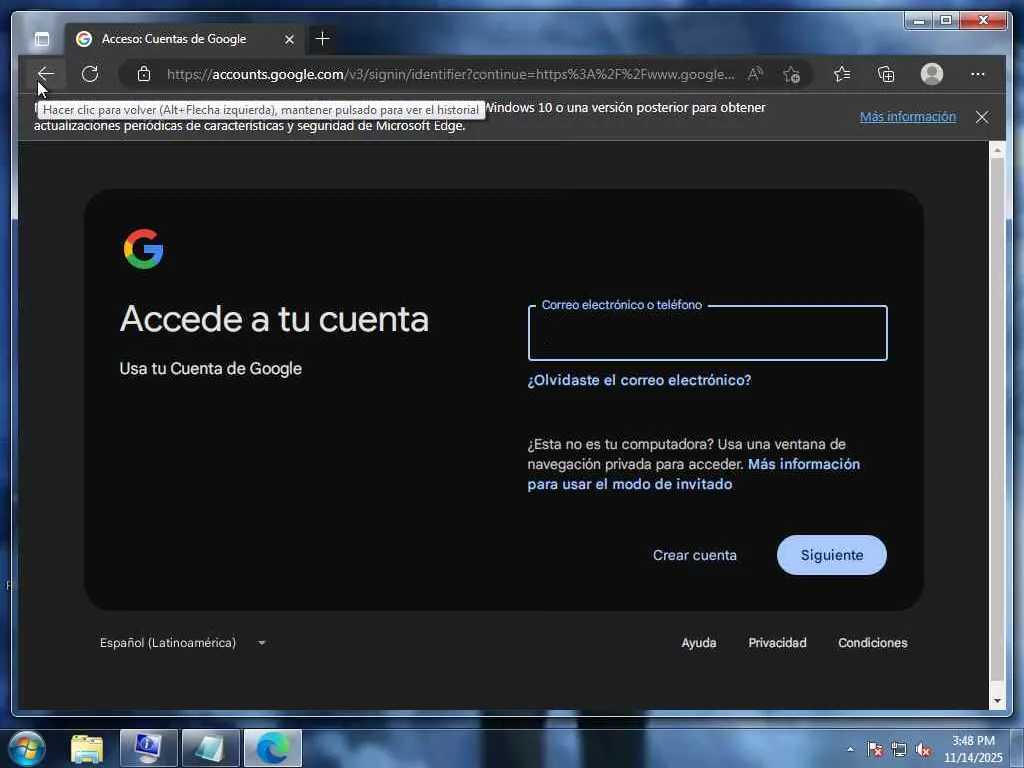Click the scrollbar up arrow
Image resolution: width=1024 pixels, height=768 pixels.
point(997,150)
